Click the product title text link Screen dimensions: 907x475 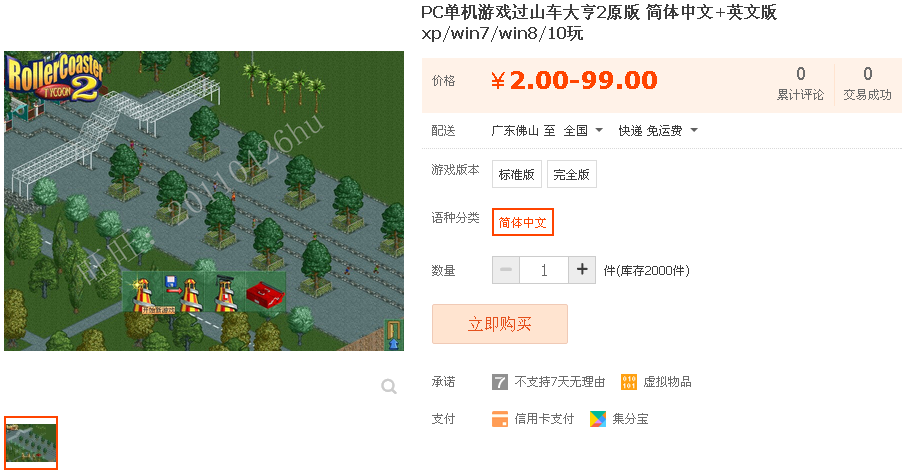[599, 22]
